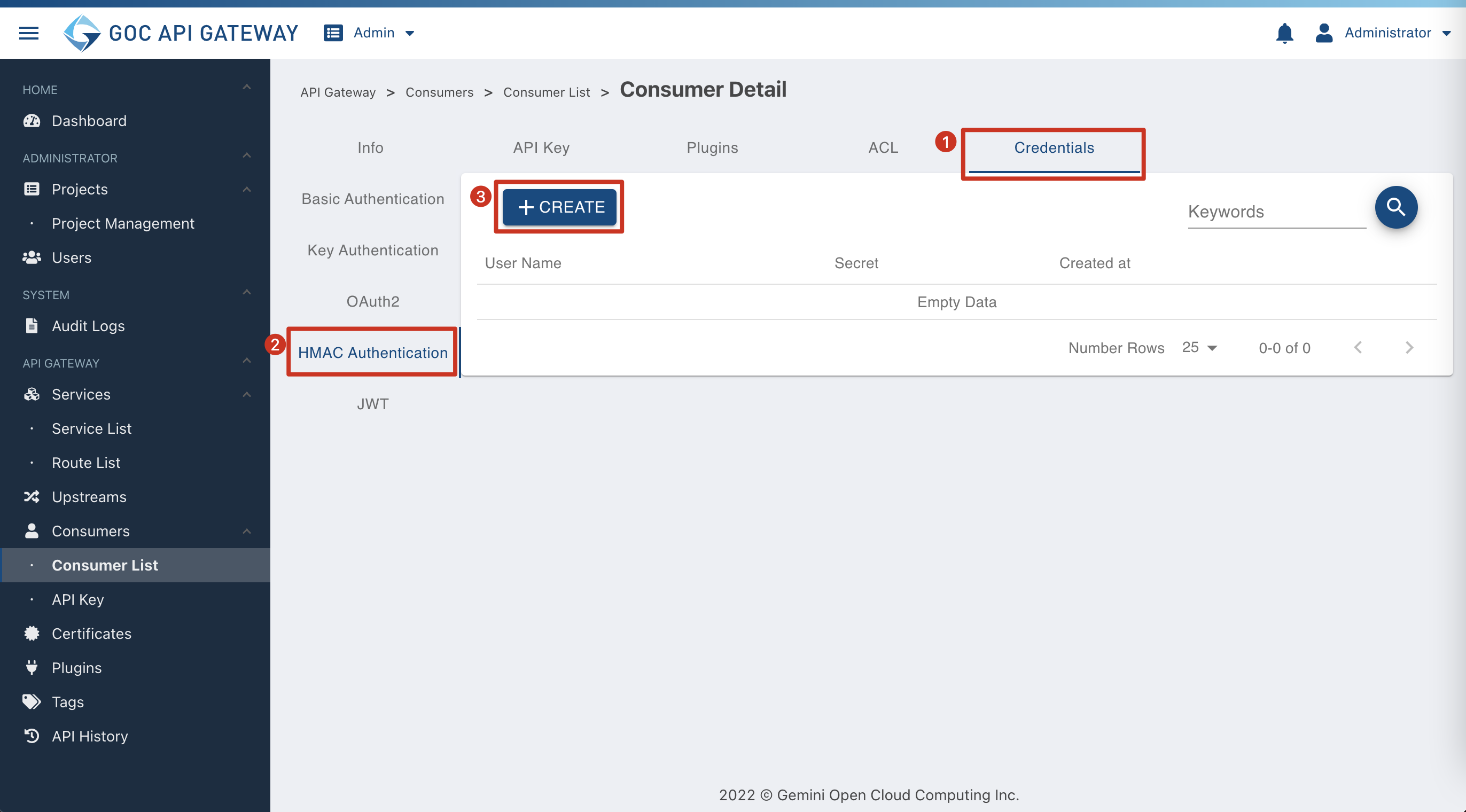Click the Plugins plug icon
Screen dimensions: 1466x812
(x=32, y=667)
